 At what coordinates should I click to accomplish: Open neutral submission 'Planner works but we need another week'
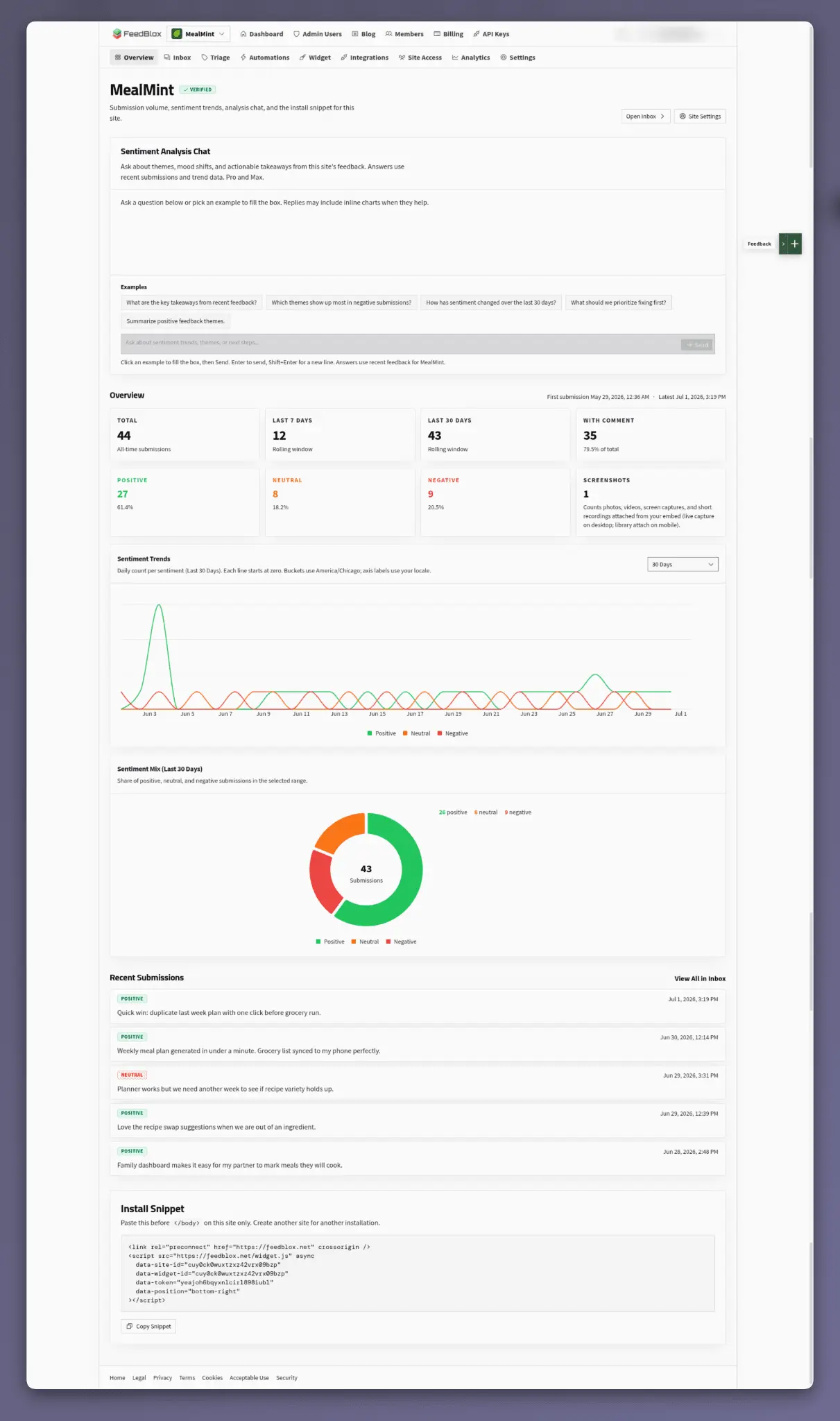coord(418,1082)
